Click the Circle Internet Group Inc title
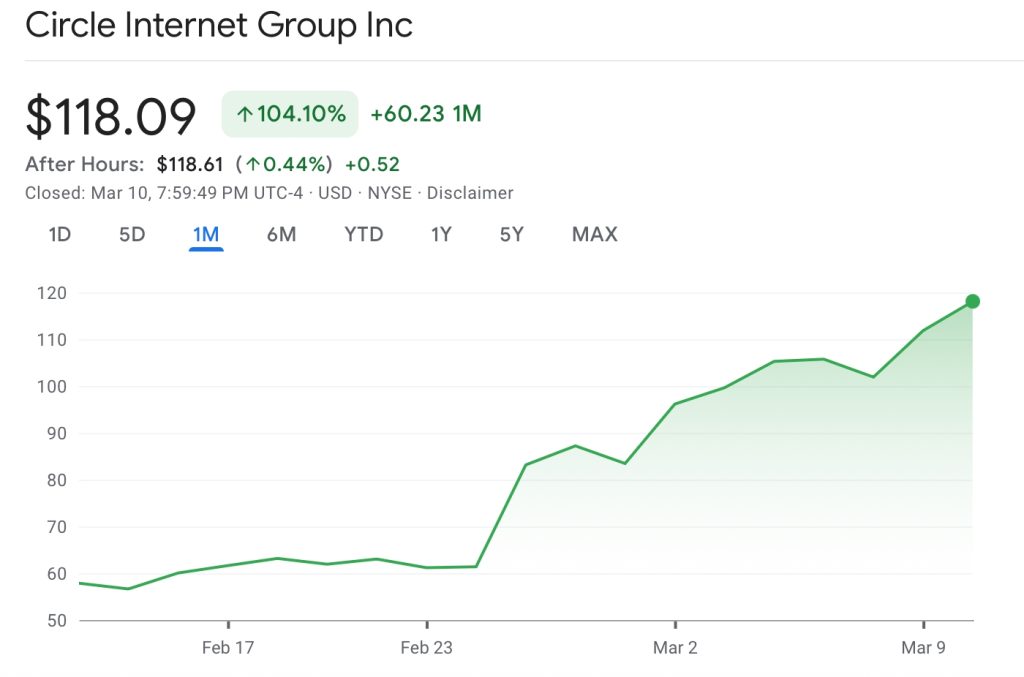Viewport: 1024px width, 677px height. [x=220, y=25]
